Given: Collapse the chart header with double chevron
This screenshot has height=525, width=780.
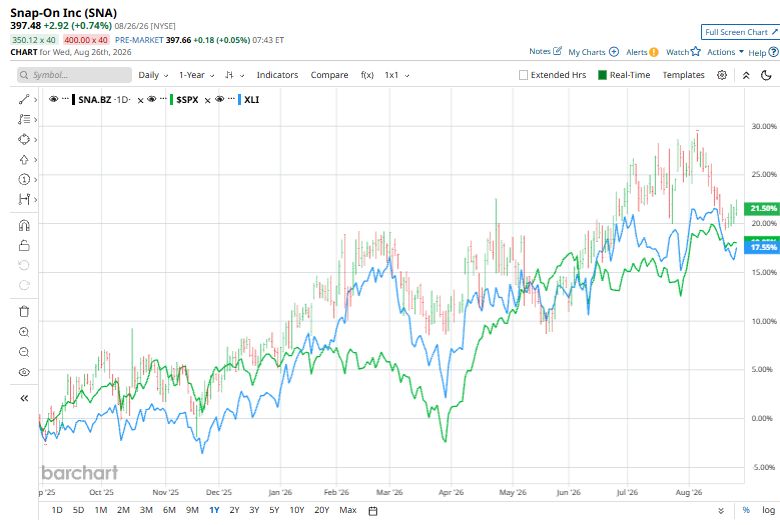Looking at the screenshot, I should click(x=746, y=75).
